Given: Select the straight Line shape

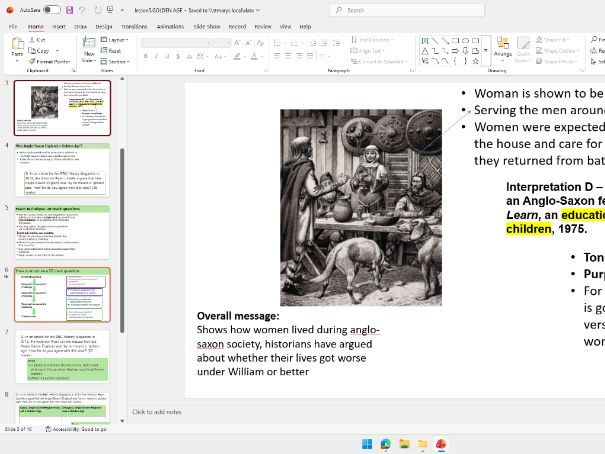Looking at the screenshot, I should coord(435,41).
